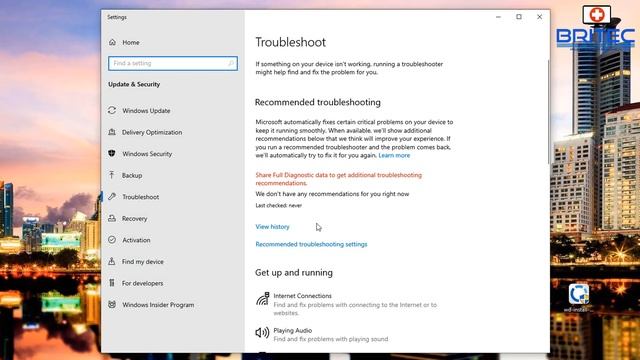Viewport: 640px width, 360px height.
Task: Go to Windows Security page
Action: (147, 154)
